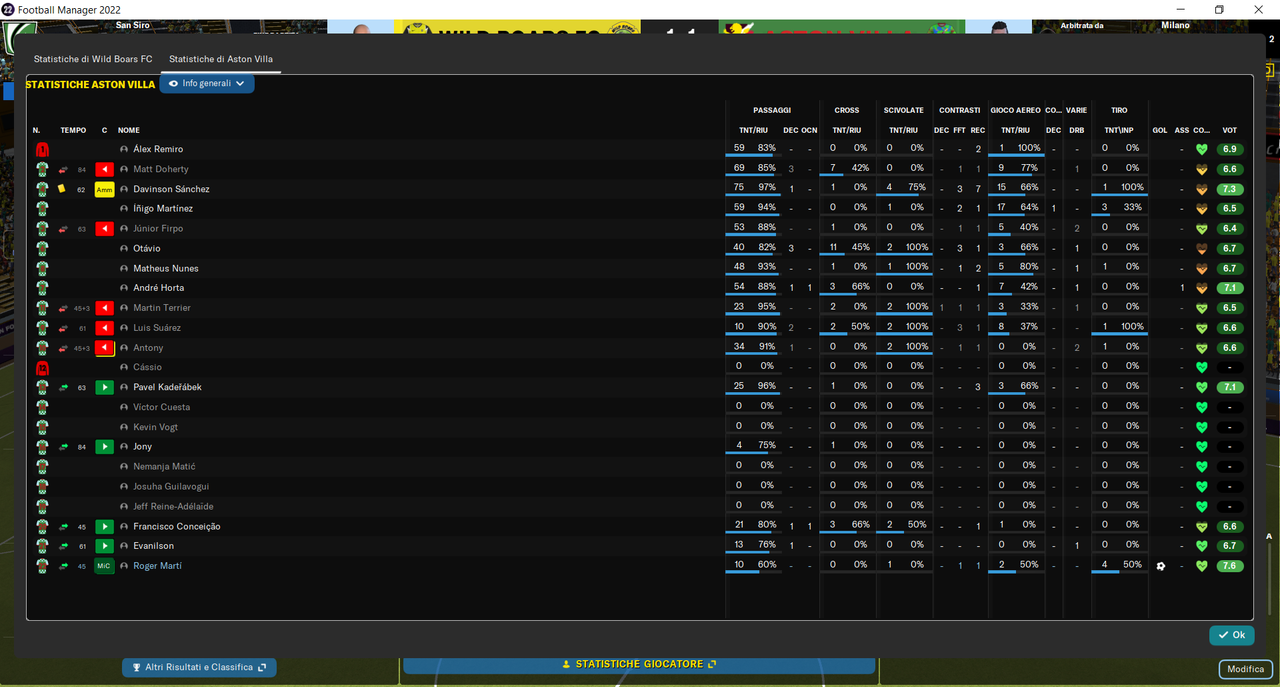The height and width of the screenshot is (687, 1280).
Task: Open player Otávio
Action: click(147, 248)
